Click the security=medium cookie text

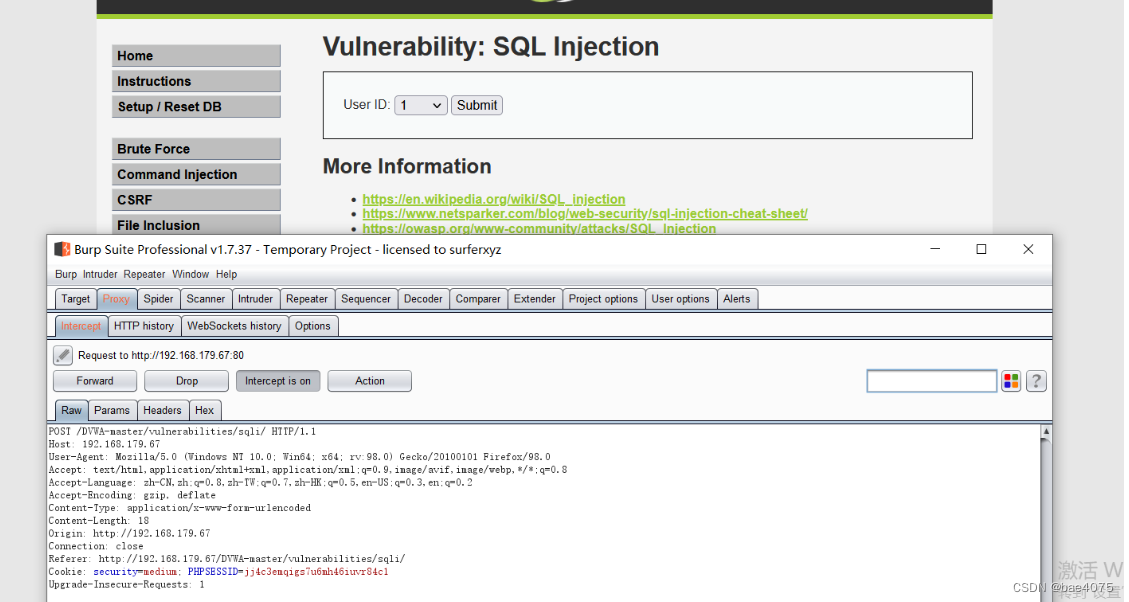coord(135,572)
